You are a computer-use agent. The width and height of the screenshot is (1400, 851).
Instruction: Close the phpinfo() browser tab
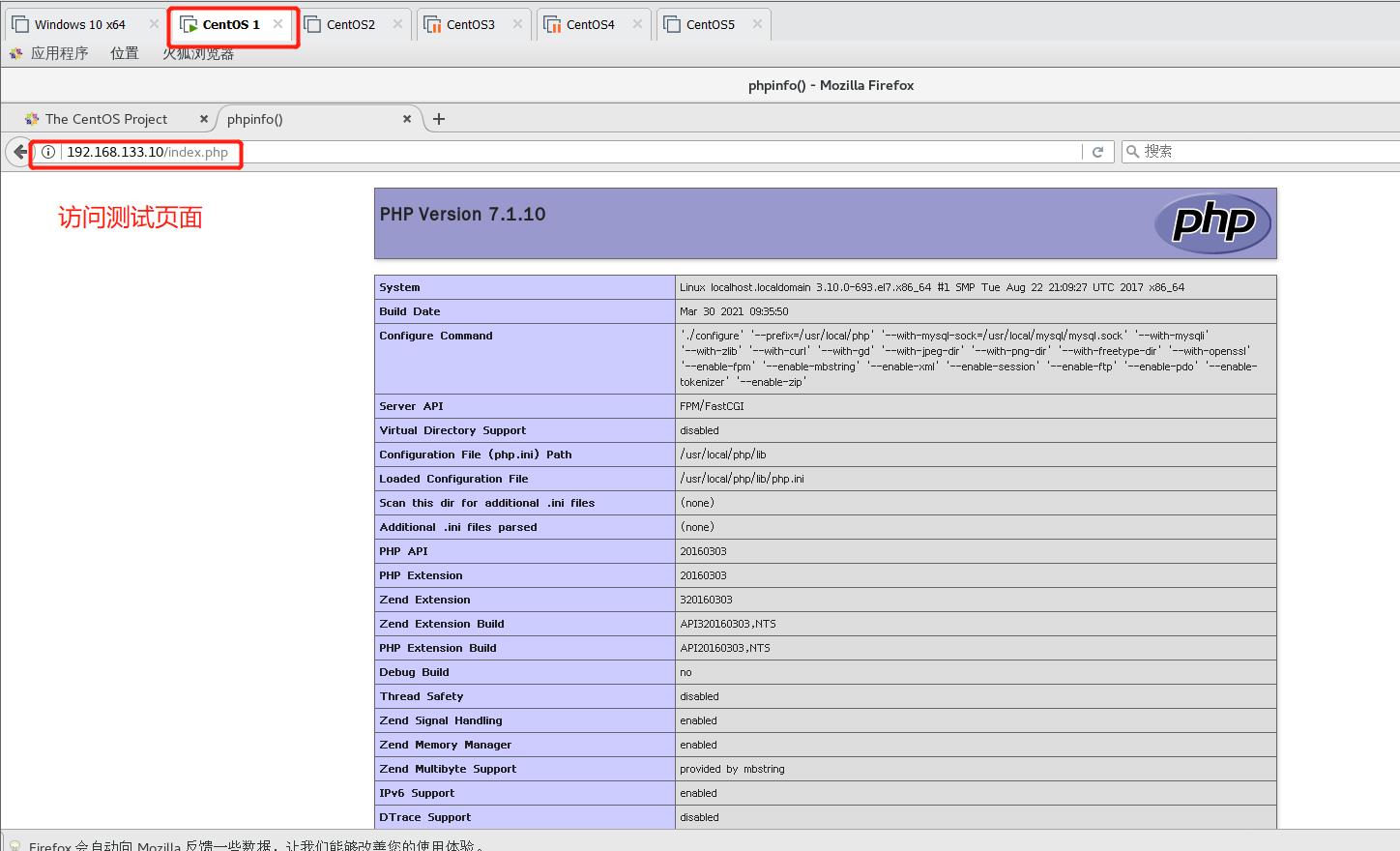[x=407, y=119]
